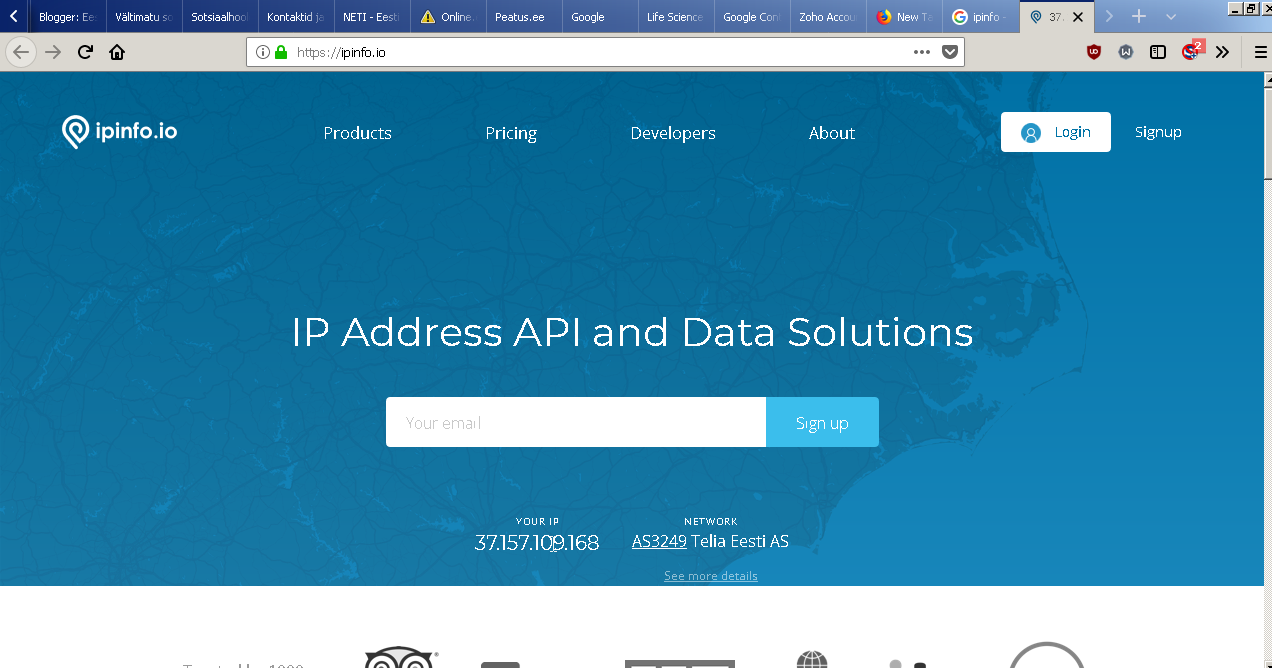Switch to the Kontaktid tab
The height and width of the screenshot is (668, 1272).
coord(295,17)
